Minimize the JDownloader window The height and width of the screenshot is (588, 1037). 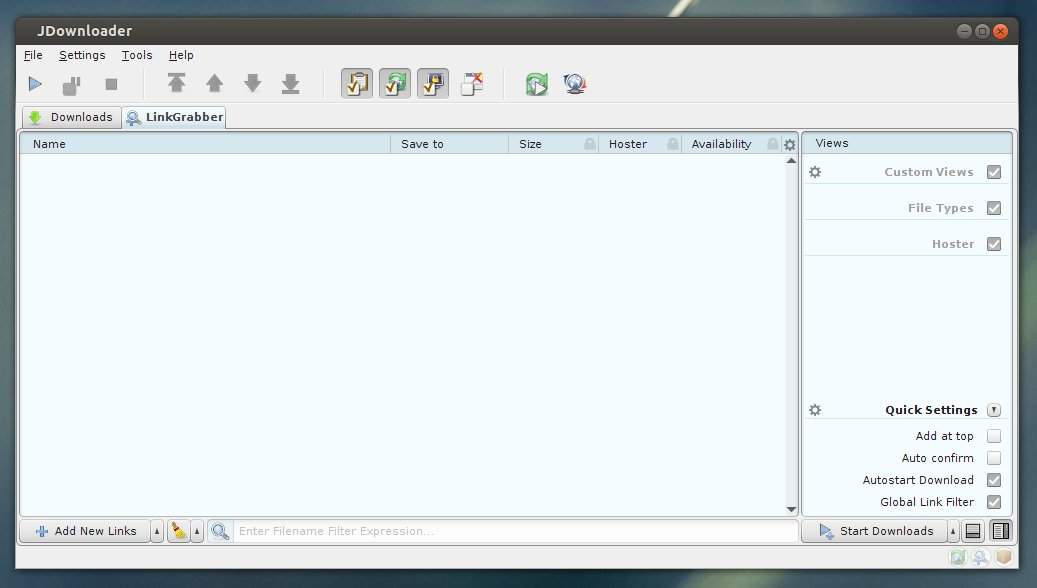tap(964, 30)
